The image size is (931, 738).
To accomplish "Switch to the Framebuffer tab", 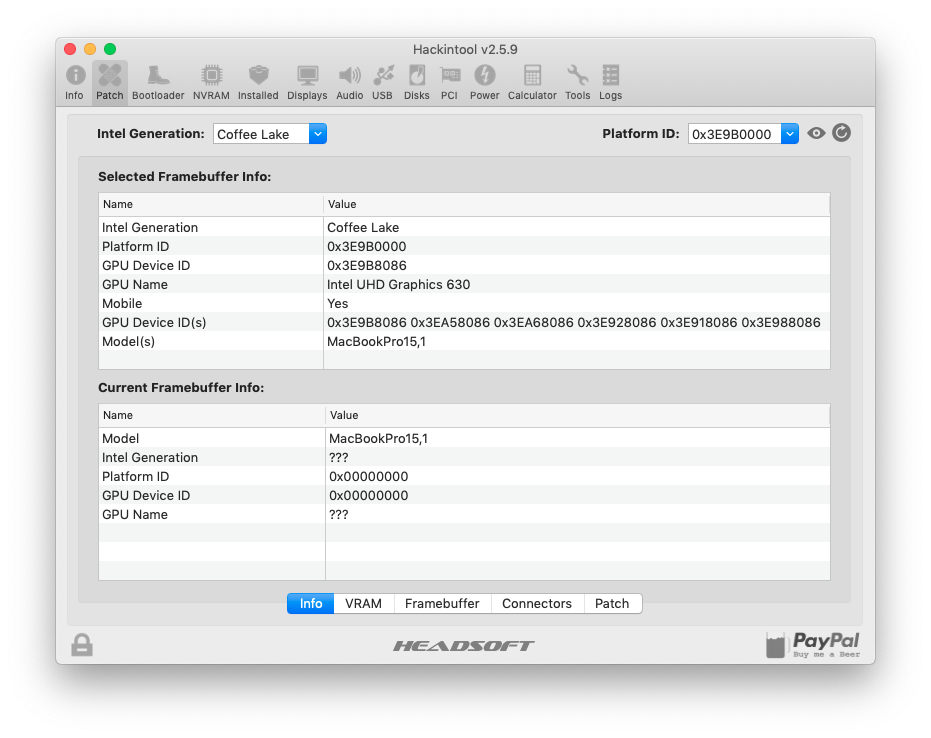I will point(442,603).
